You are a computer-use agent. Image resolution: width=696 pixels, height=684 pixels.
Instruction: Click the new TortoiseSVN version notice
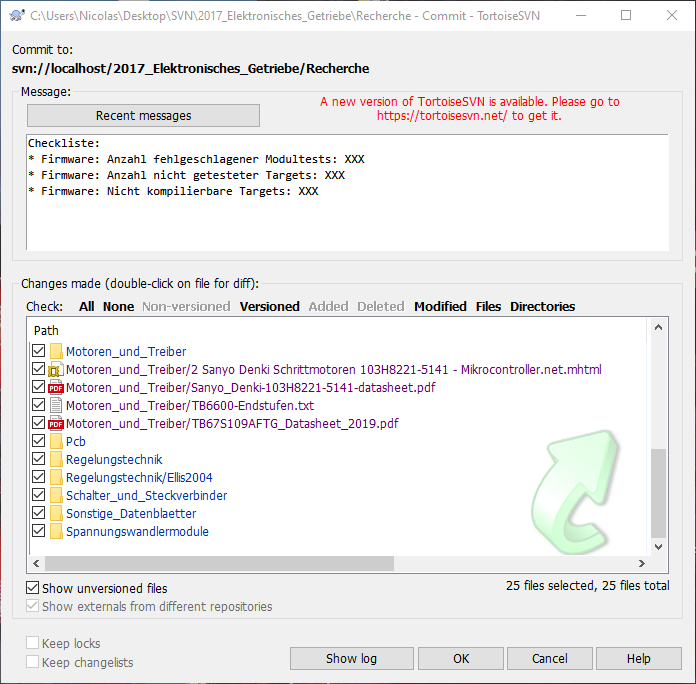coord(470,108)
